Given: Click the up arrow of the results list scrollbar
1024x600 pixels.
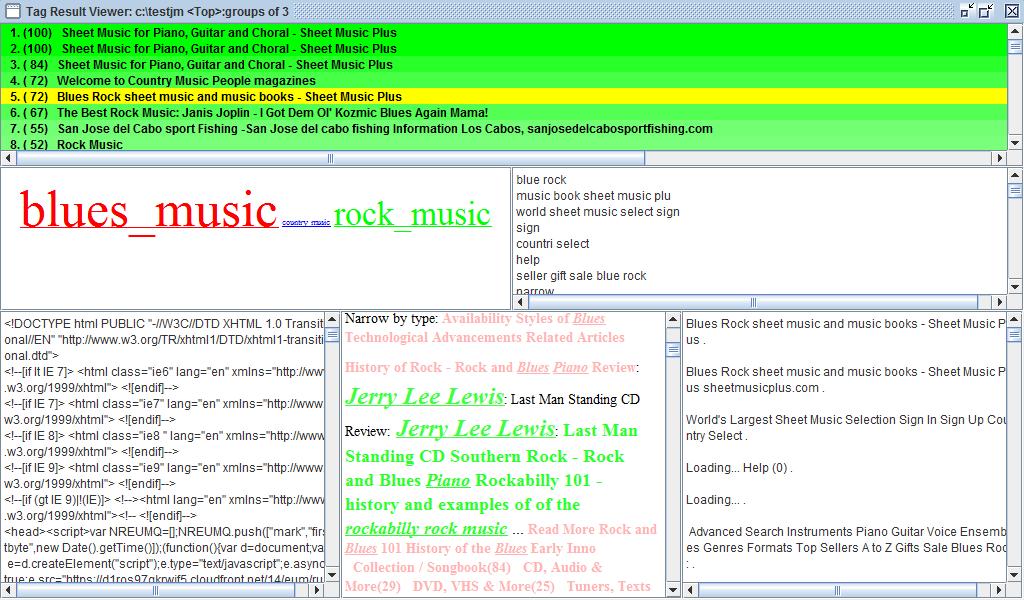Looking at the screenshot, I should click(x=1014, y=30).
